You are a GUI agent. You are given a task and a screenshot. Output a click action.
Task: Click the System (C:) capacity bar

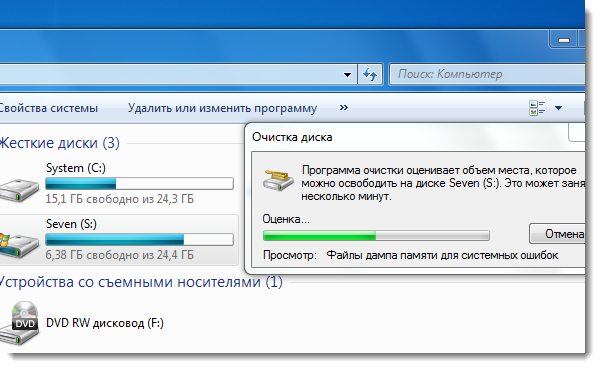pyautogui.click(x=139, y=184)
